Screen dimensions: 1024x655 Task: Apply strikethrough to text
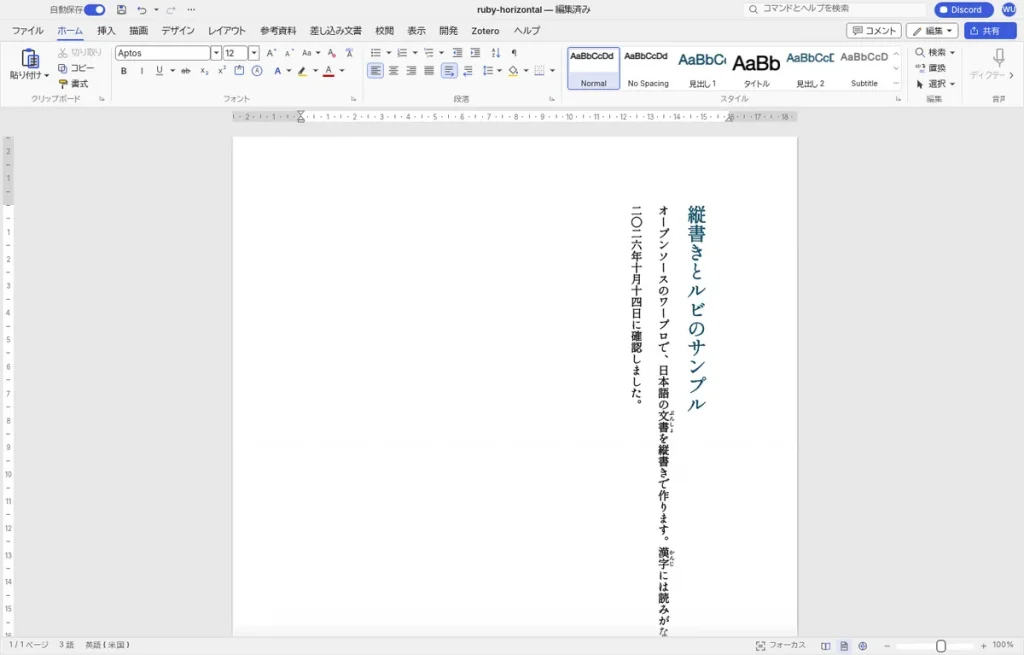point(185,71)
